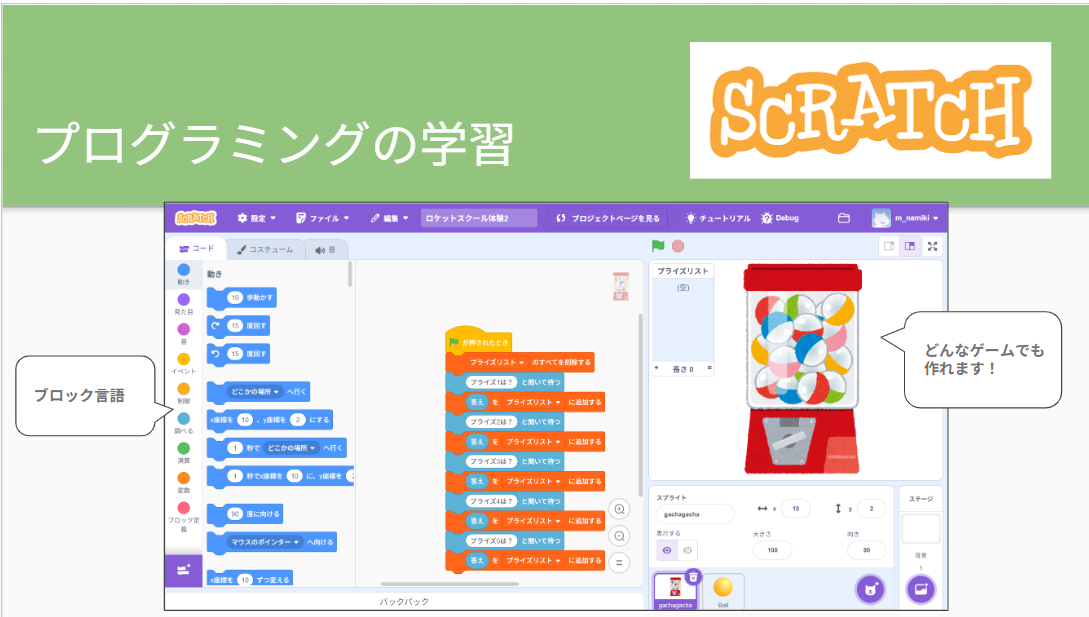The image size is (1089, 617).
Task: Zoom out of the code workspace
Action: (620, 536)
